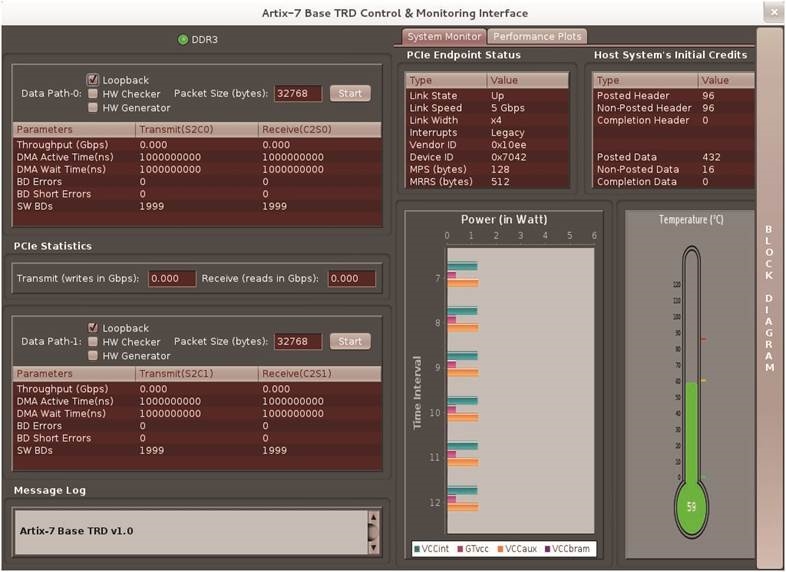Viewport: 786px width, 572px height.
Task: Click teal VCCint bar at interval 7
Action: tap(462, 266)
